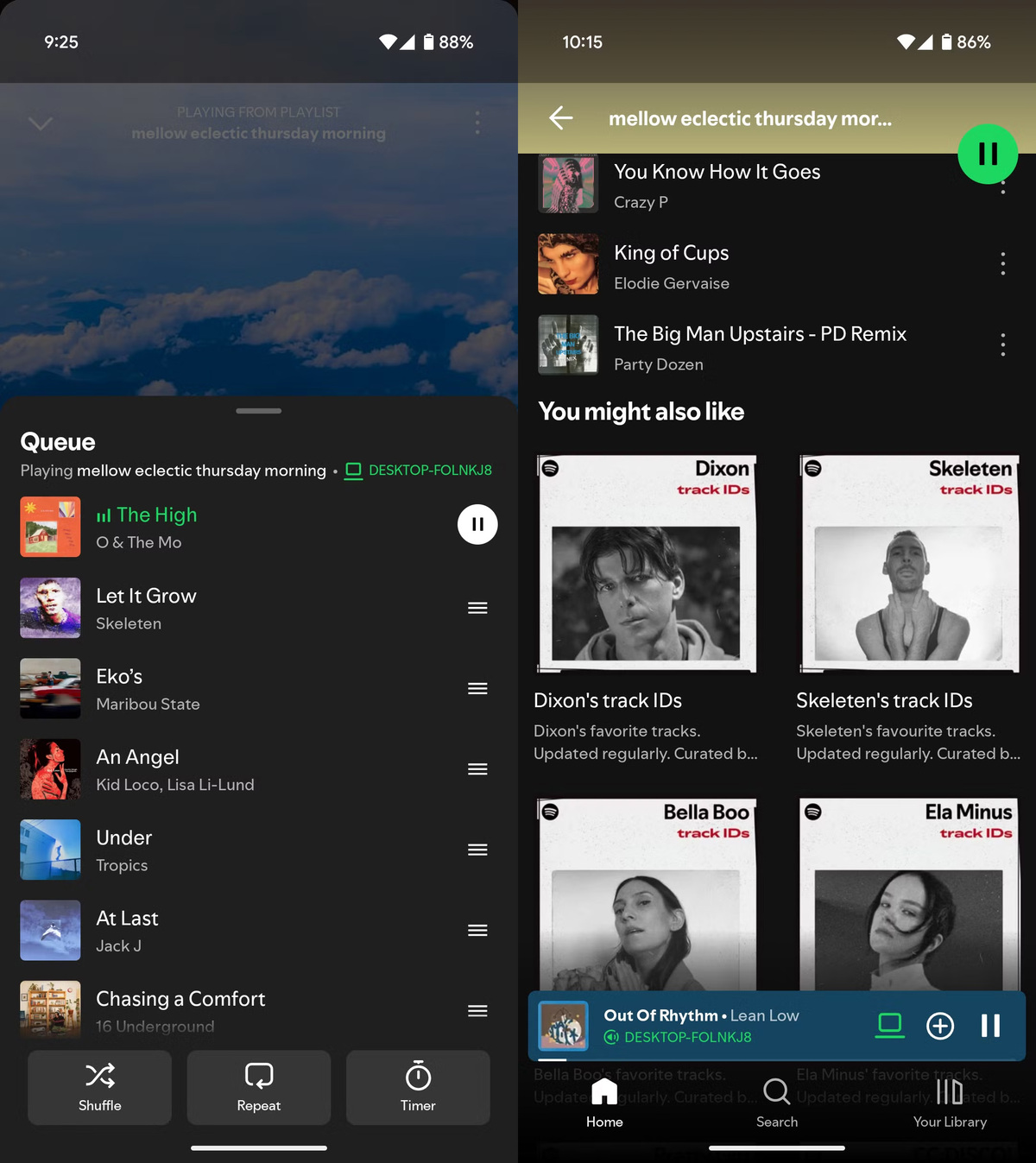
Task: Tap the Wi-Fi icon in the 9:25 status bar
Action: 388,42
